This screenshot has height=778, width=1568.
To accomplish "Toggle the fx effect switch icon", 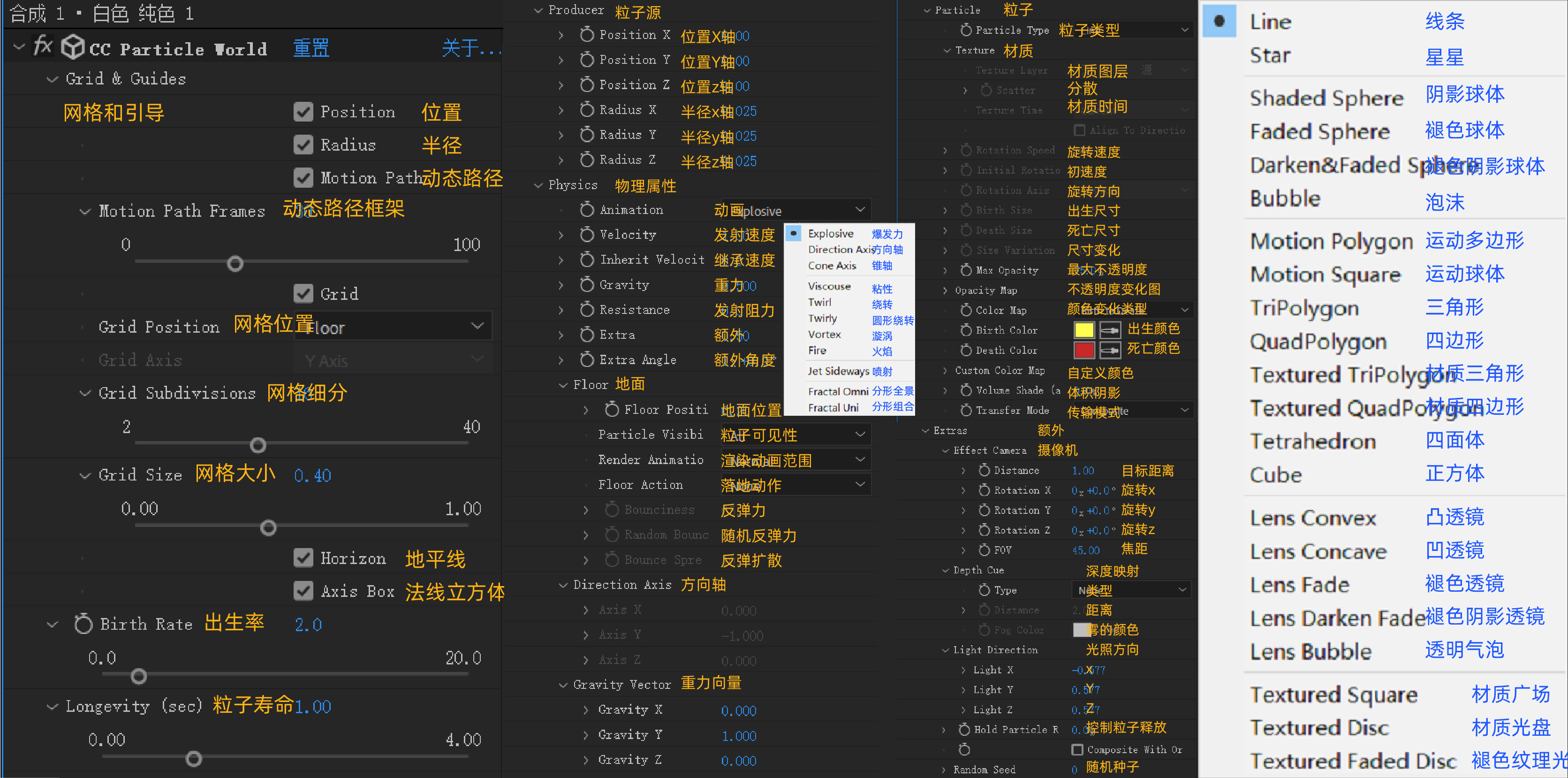I will (43, 46).
